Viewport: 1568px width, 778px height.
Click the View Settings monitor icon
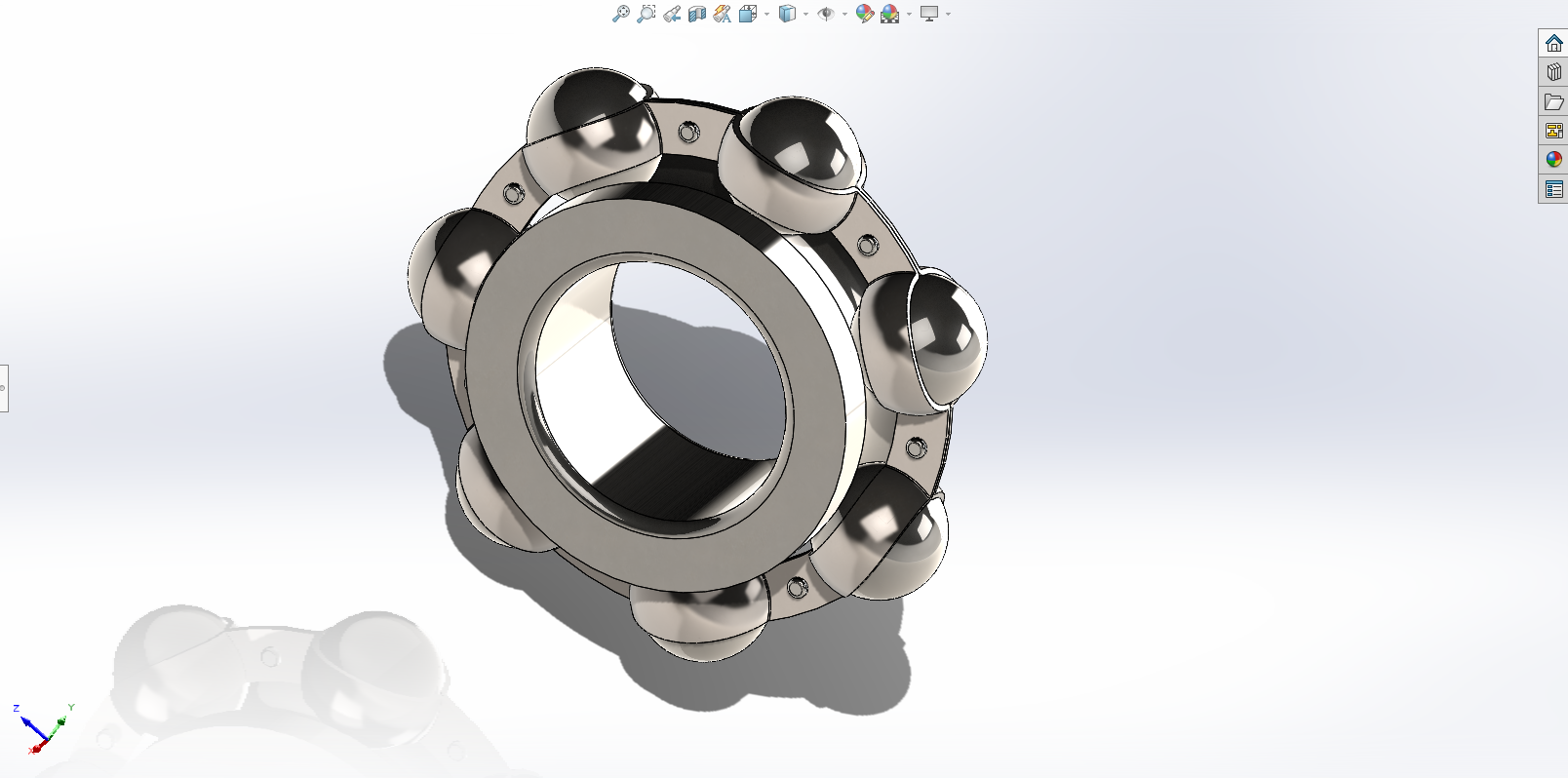pyautogui.click(x=929, y=14)
